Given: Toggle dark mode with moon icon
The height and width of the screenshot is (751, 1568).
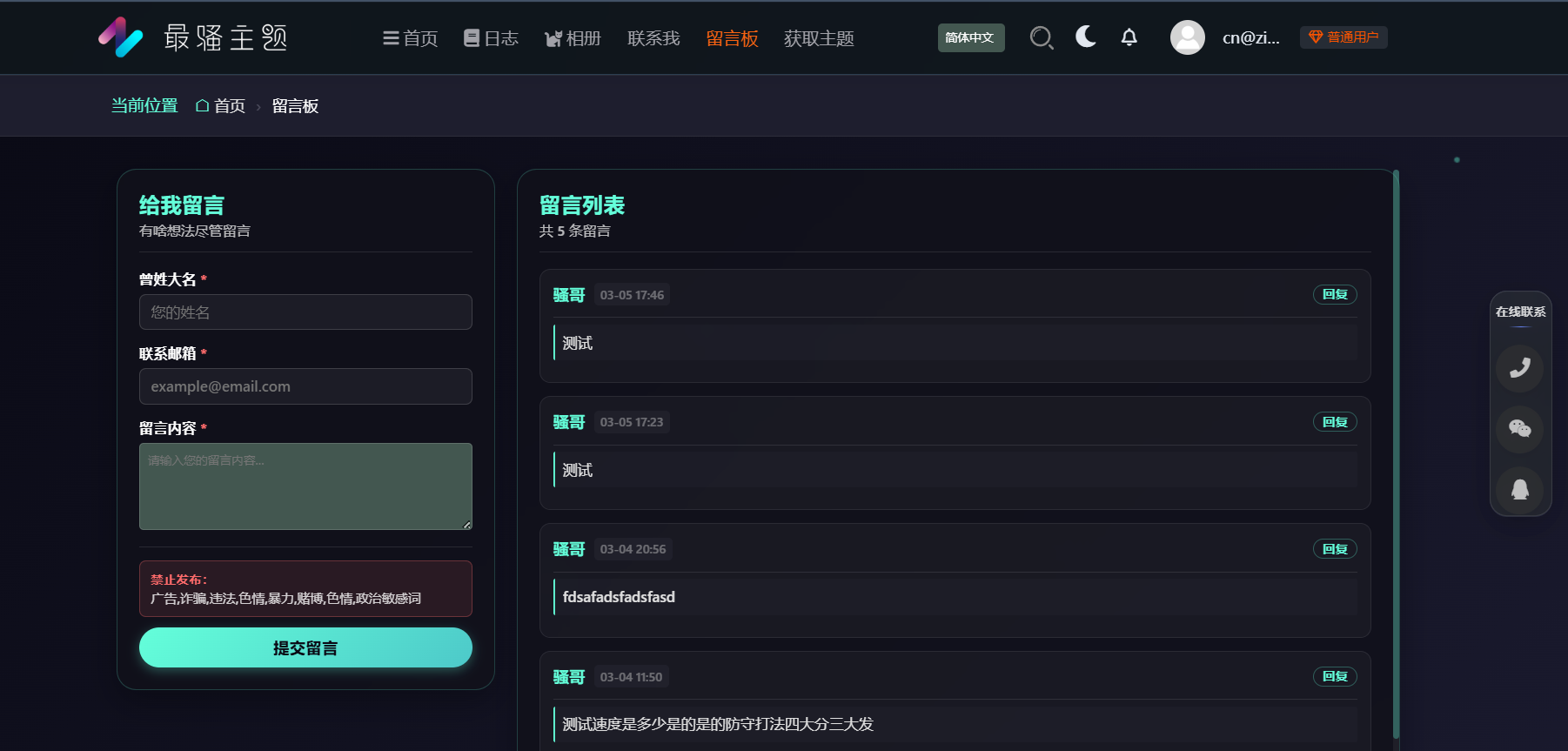Looking at the screenshot, I should [x=1085, y=37].
